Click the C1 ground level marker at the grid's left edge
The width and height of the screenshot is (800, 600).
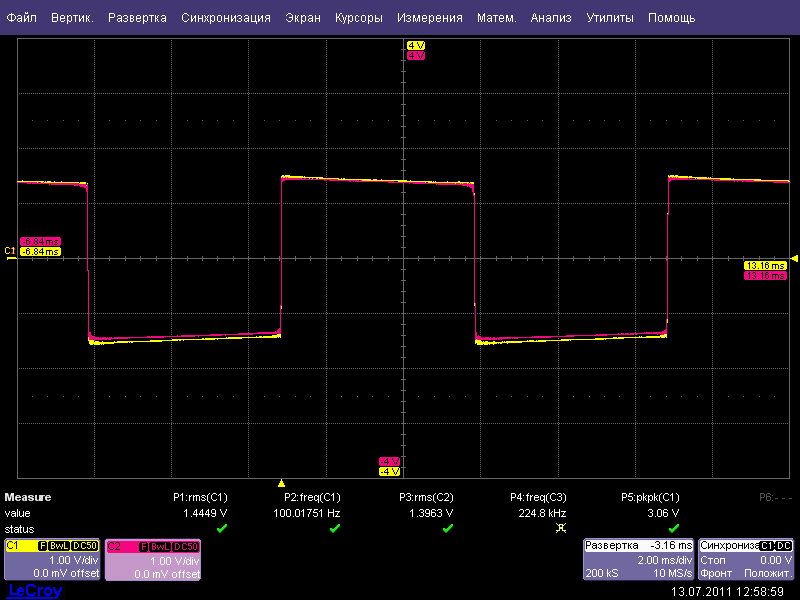point(11,251)
